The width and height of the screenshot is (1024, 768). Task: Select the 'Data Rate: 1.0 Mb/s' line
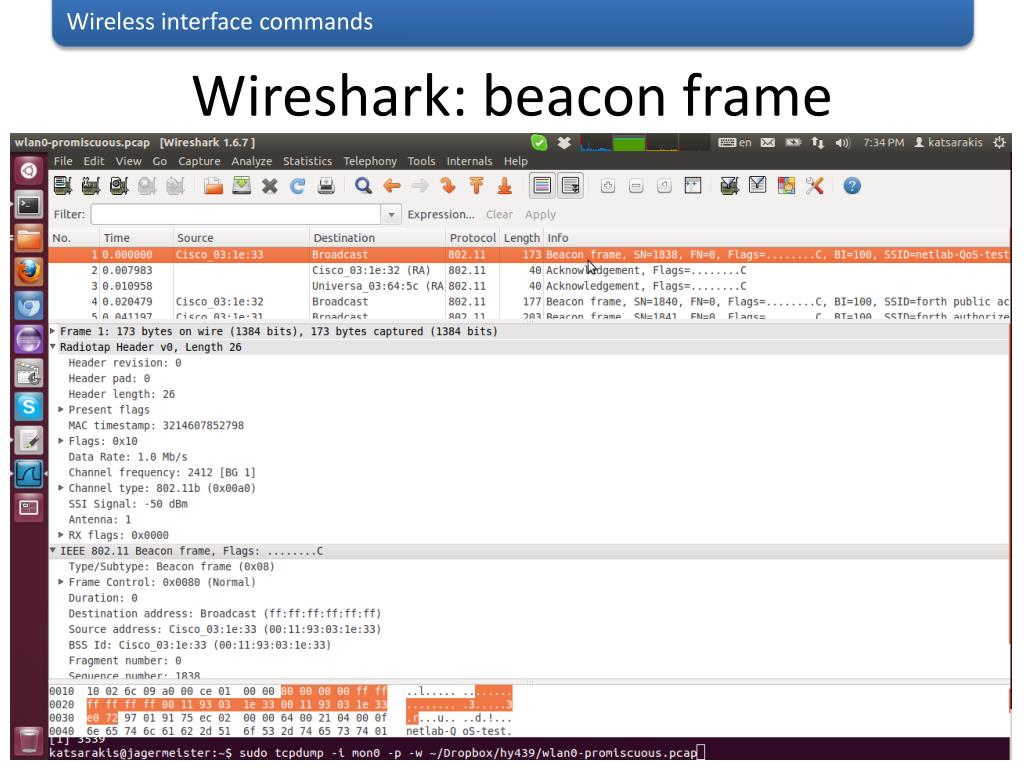[x=128, y=456]
